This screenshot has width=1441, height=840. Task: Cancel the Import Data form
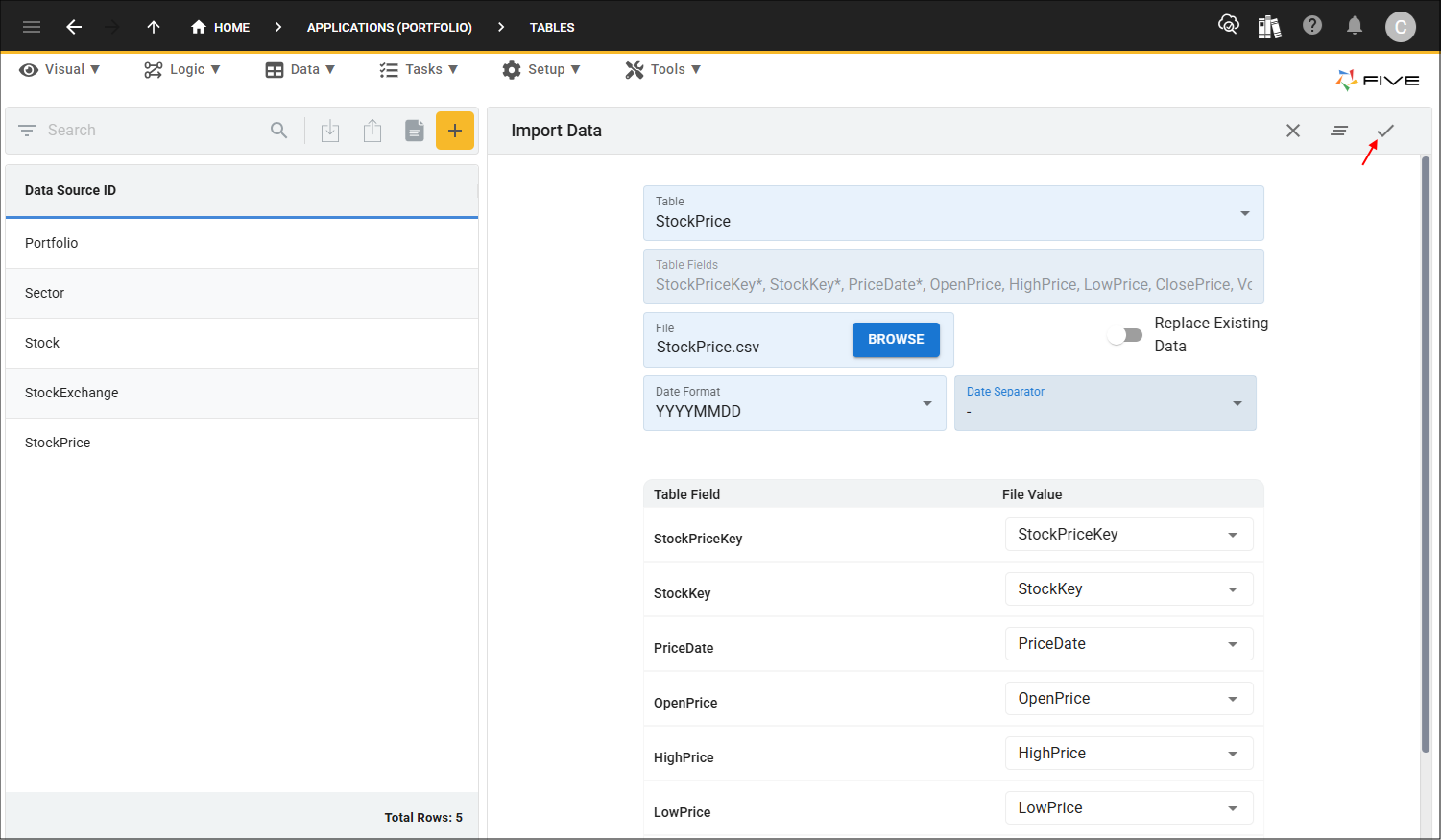(1293, 131)
